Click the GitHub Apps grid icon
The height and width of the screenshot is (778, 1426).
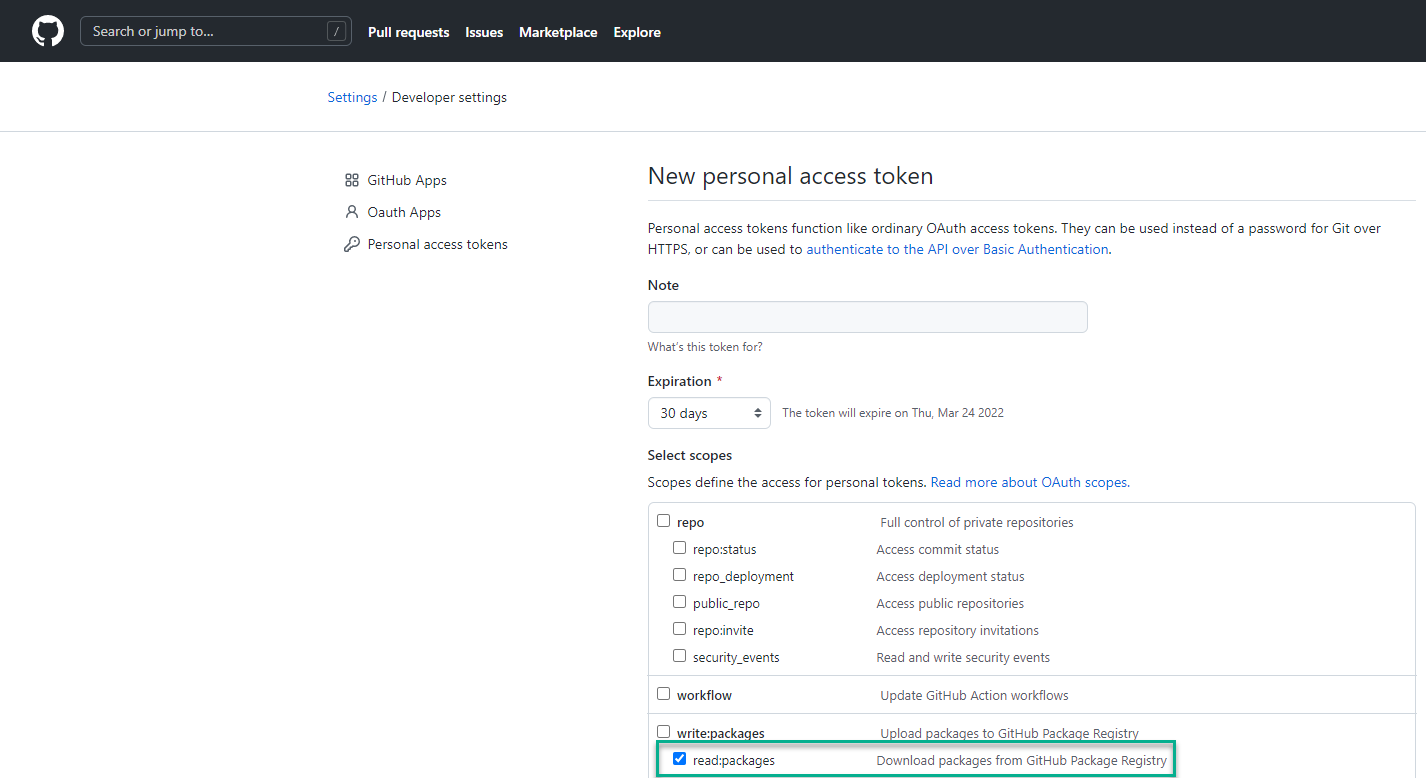pyautogui.click(x=351, y=180)
